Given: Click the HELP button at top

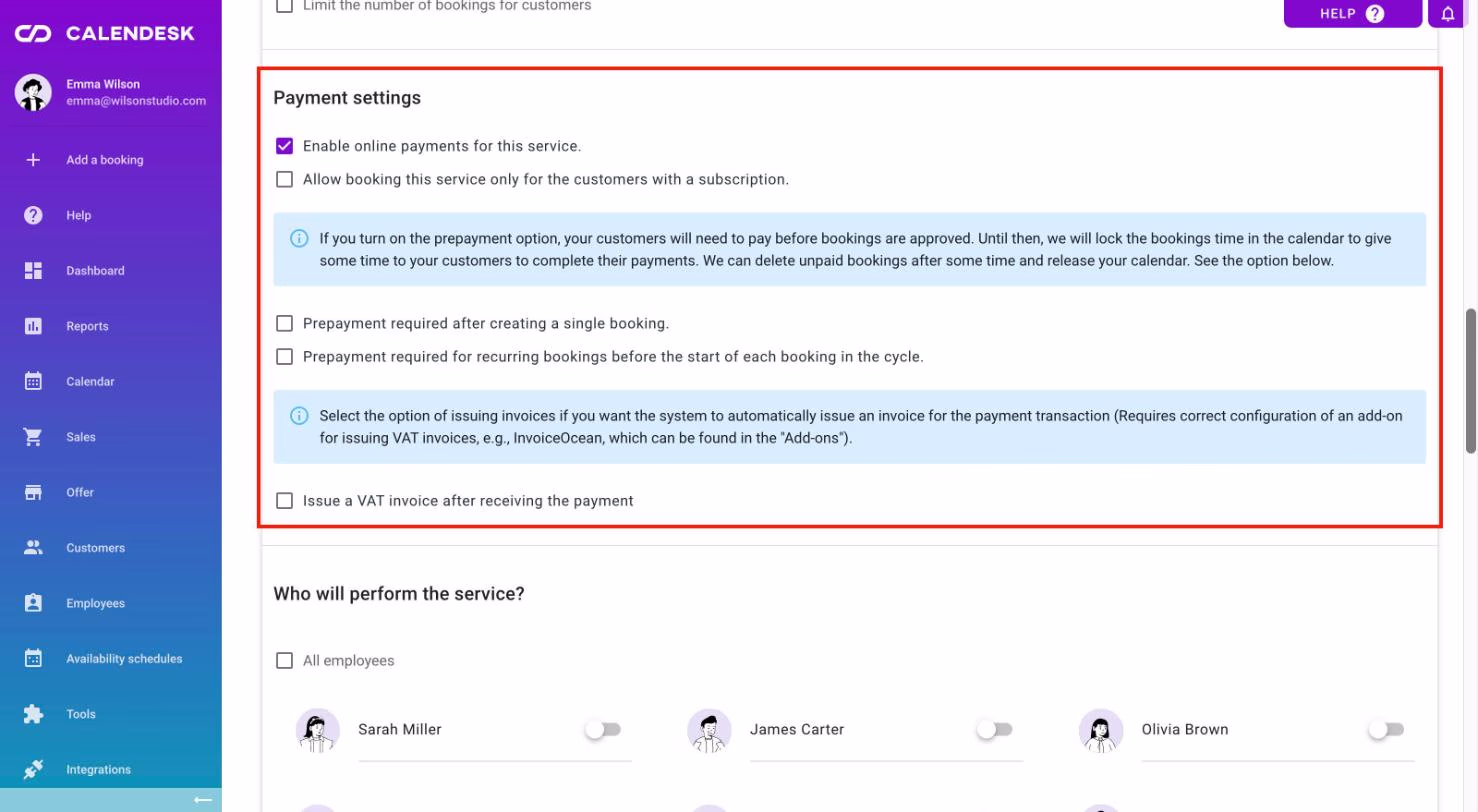Looking at the screenshot, I should [x=1352, y=14].
